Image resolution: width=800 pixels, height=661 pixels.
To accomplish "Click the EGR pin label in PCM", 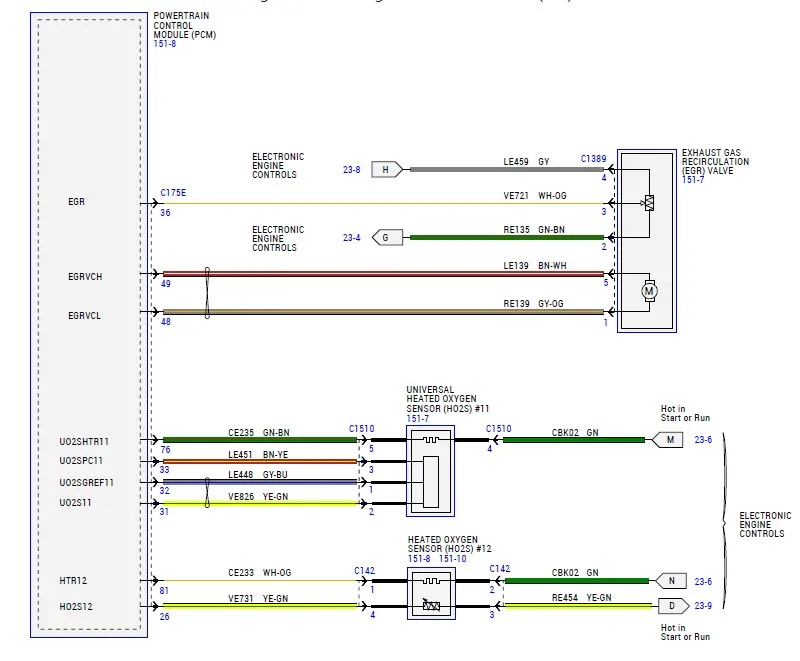I will pyautogui.click(x=77, y=201).
